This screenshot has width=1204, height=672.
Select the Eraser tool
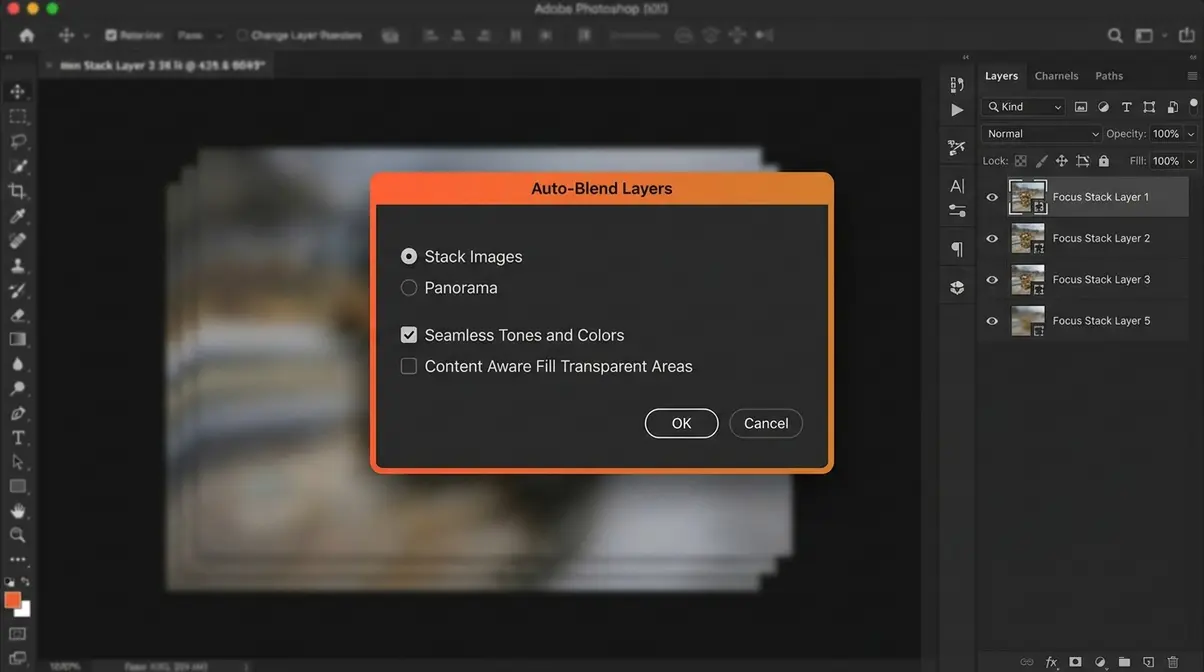[x=17, y=315]
